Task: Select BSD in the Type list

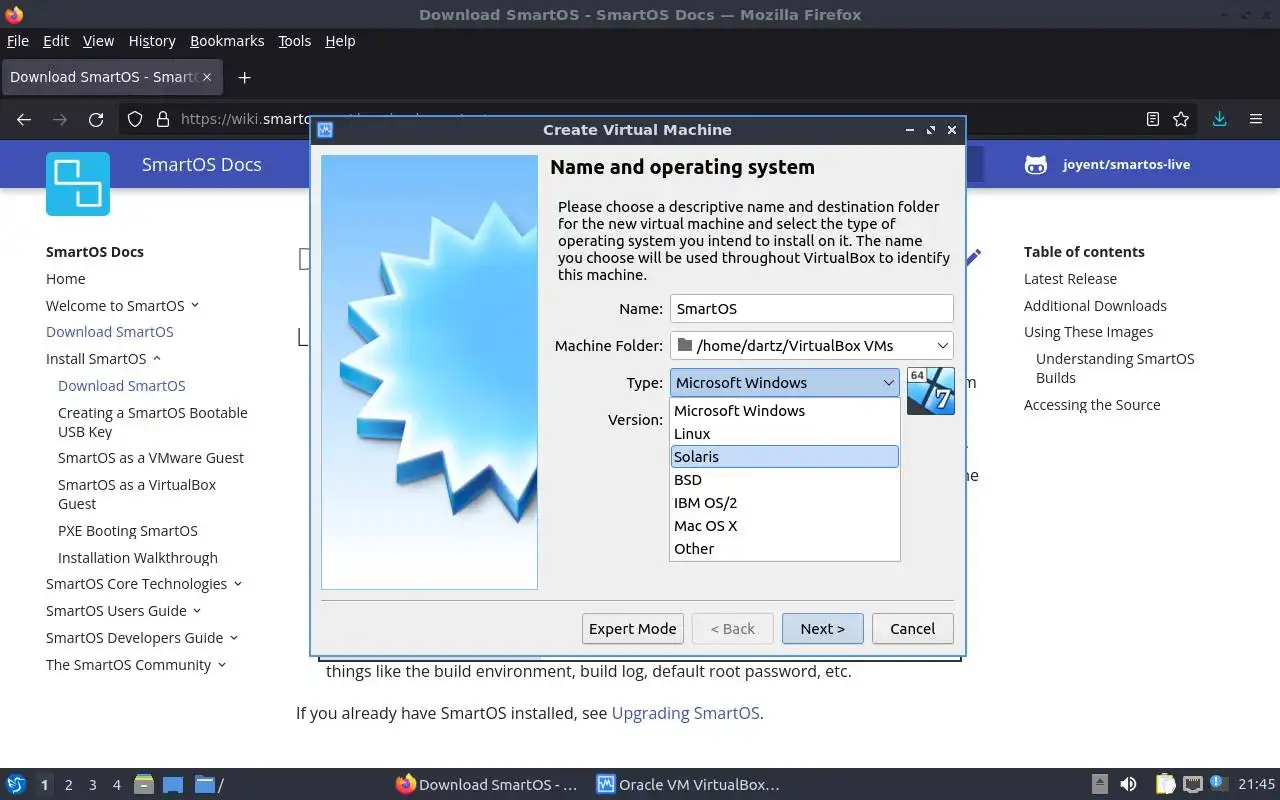Action: [785, 480]
